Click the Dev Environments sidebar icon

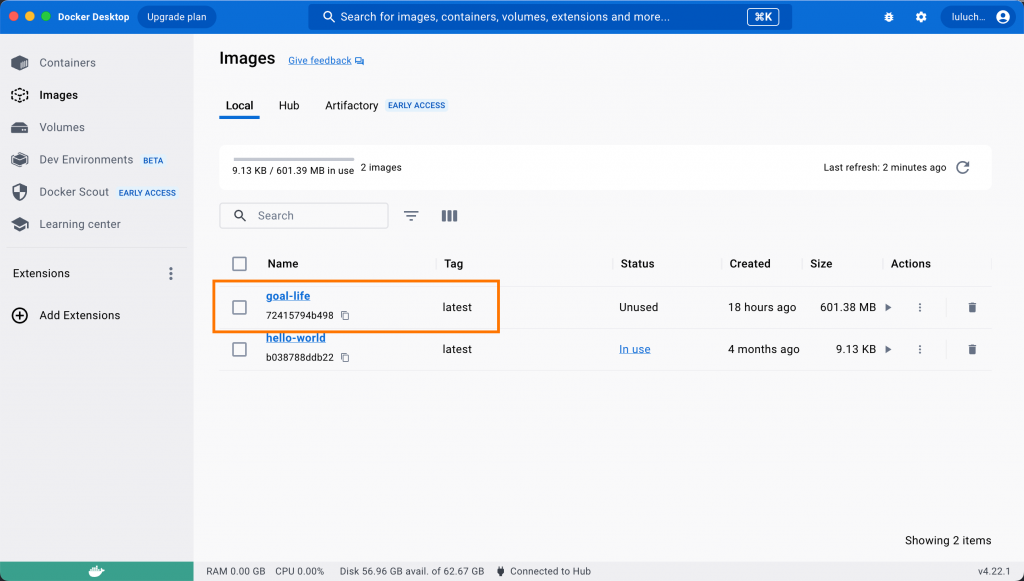[20, 160]
